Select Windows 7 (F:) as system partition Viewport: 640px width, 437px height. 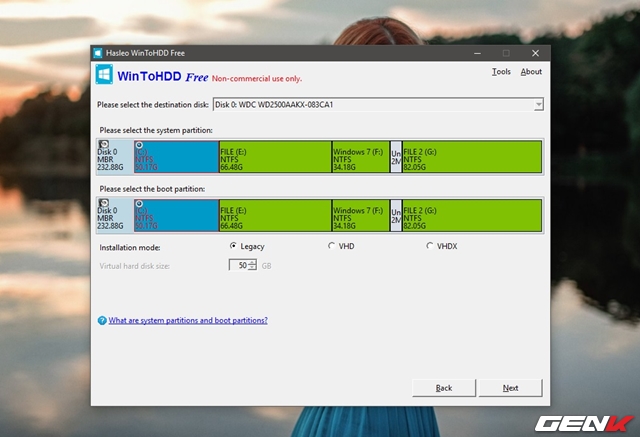pyautogui.click(x=361, y=157)
